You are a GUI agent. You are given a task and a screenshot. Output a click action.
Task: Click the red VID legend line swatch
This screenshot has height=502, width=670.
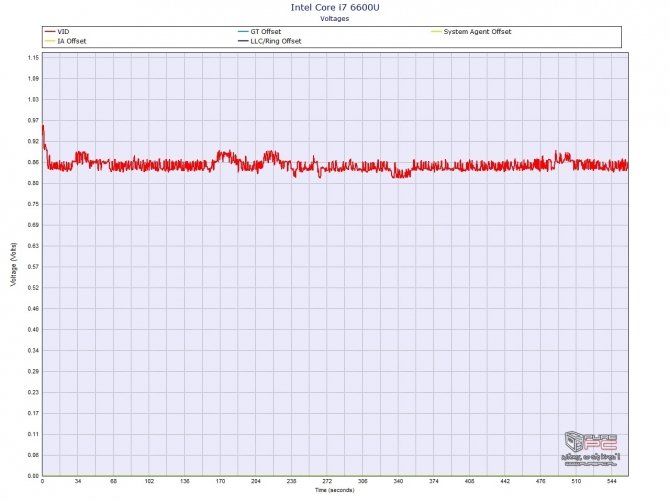click(50, 32)
